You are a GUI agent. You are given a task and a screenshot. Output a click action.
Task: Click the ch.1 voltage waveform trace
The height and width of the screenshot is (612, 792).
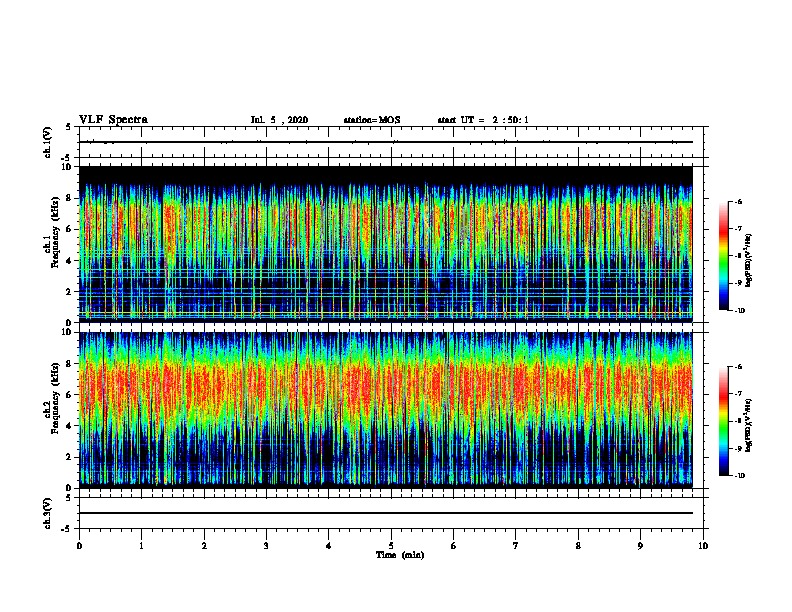386,142
